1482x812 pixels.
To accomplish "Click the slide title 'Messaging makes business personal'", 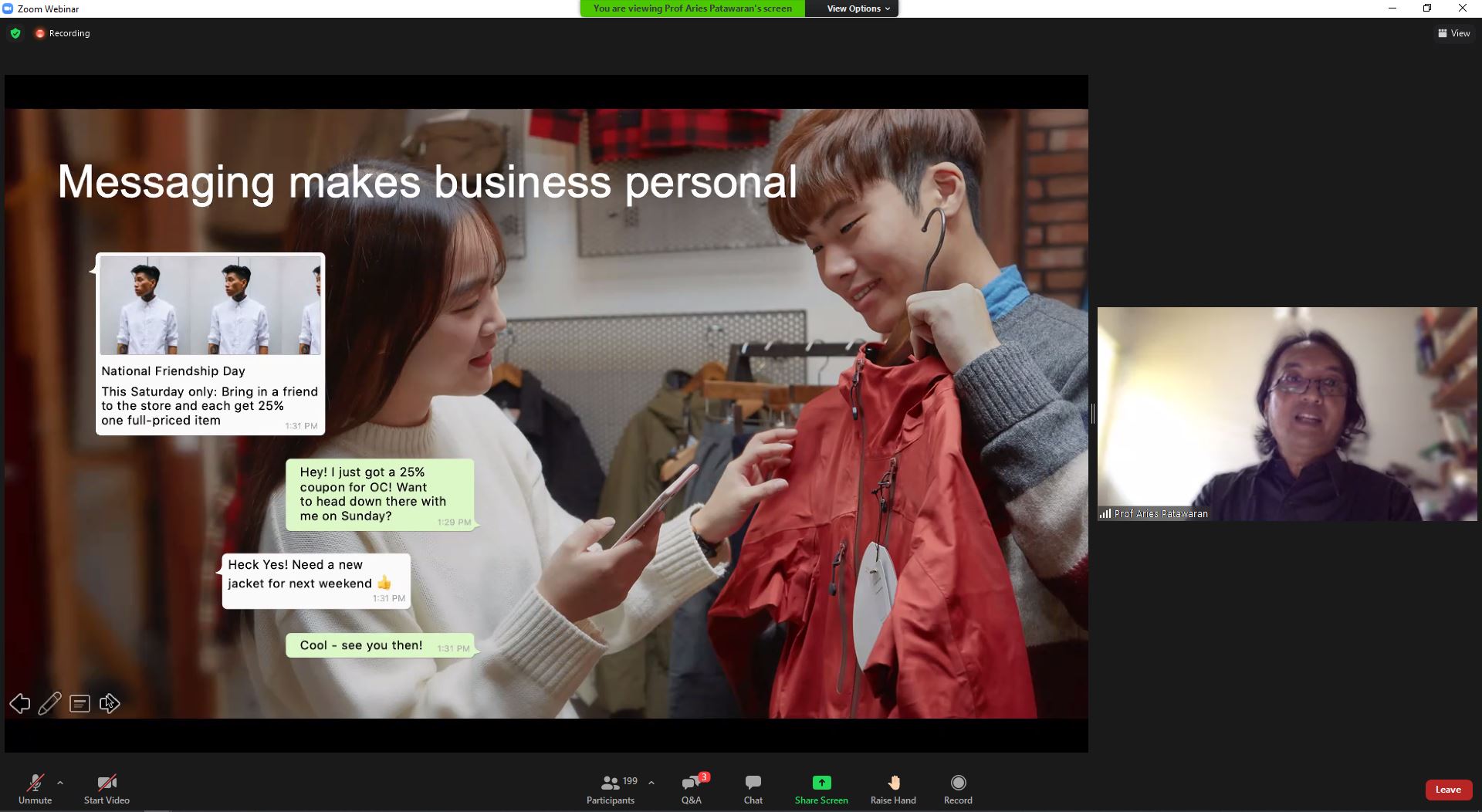I will 427,182.
